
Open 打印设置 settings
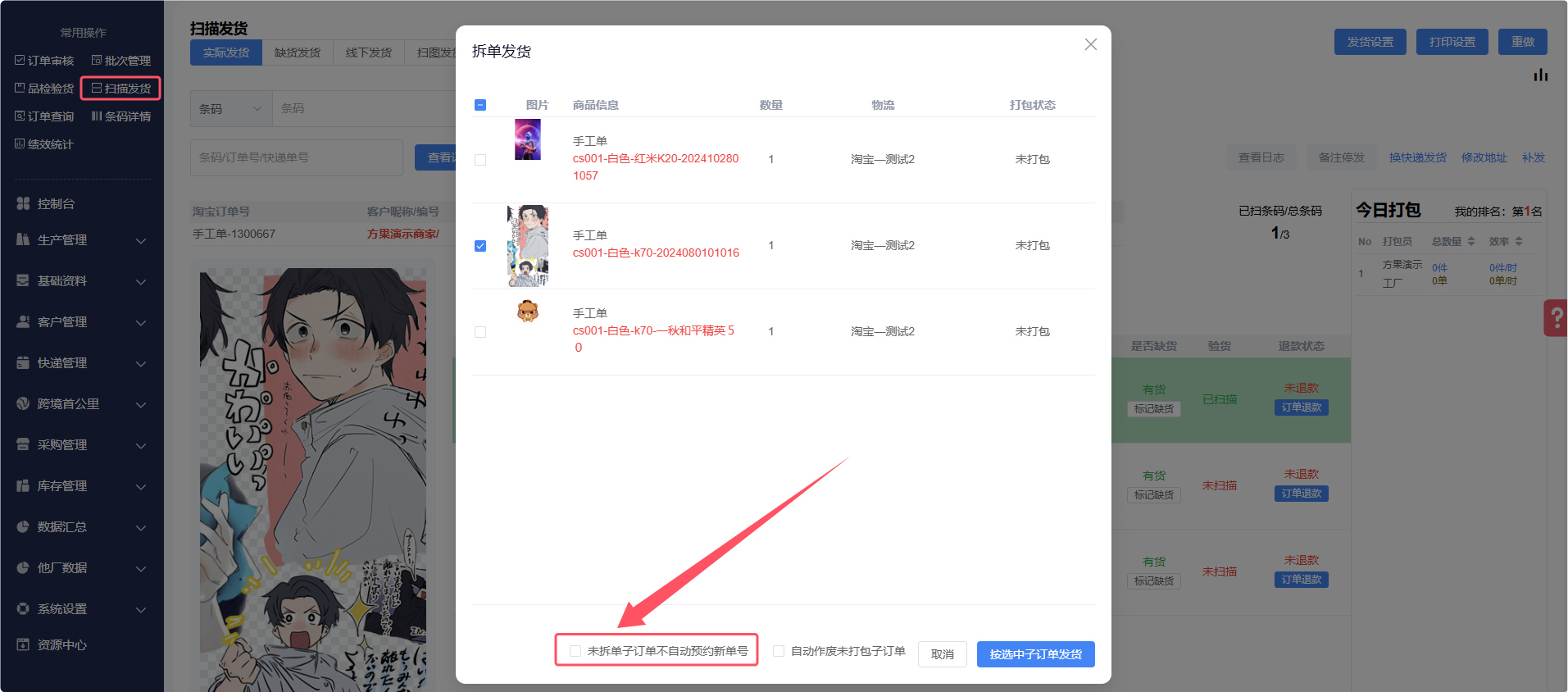click(x=1452, y=42)
